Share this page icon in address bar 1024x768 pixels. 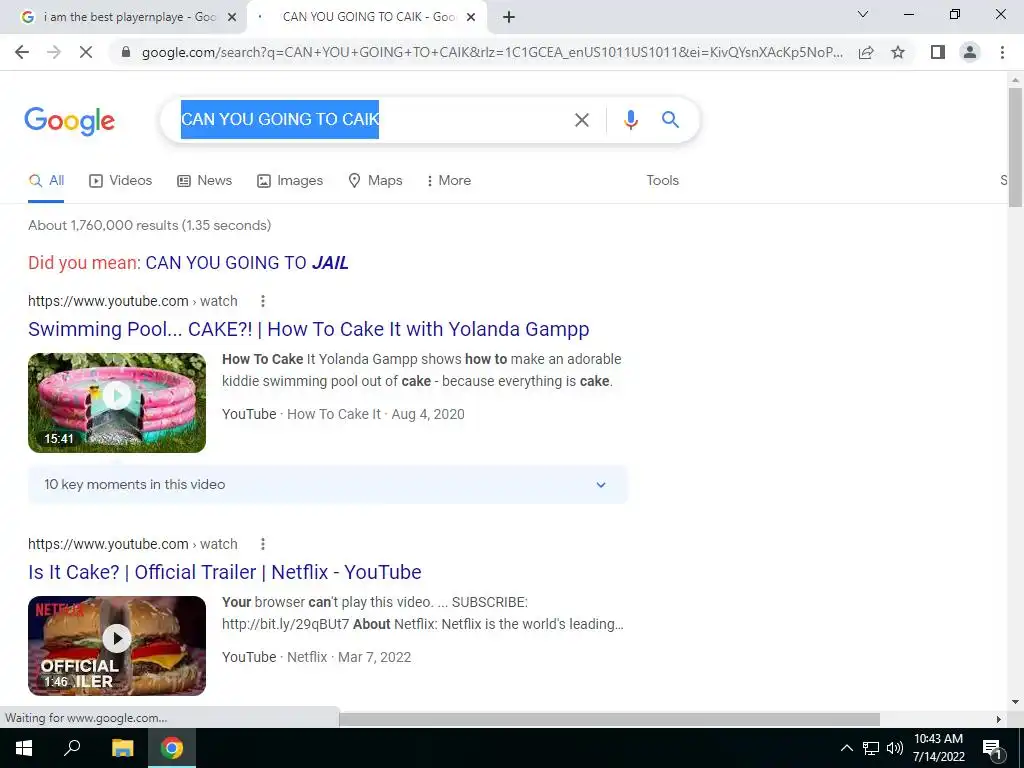click(866, 52)
